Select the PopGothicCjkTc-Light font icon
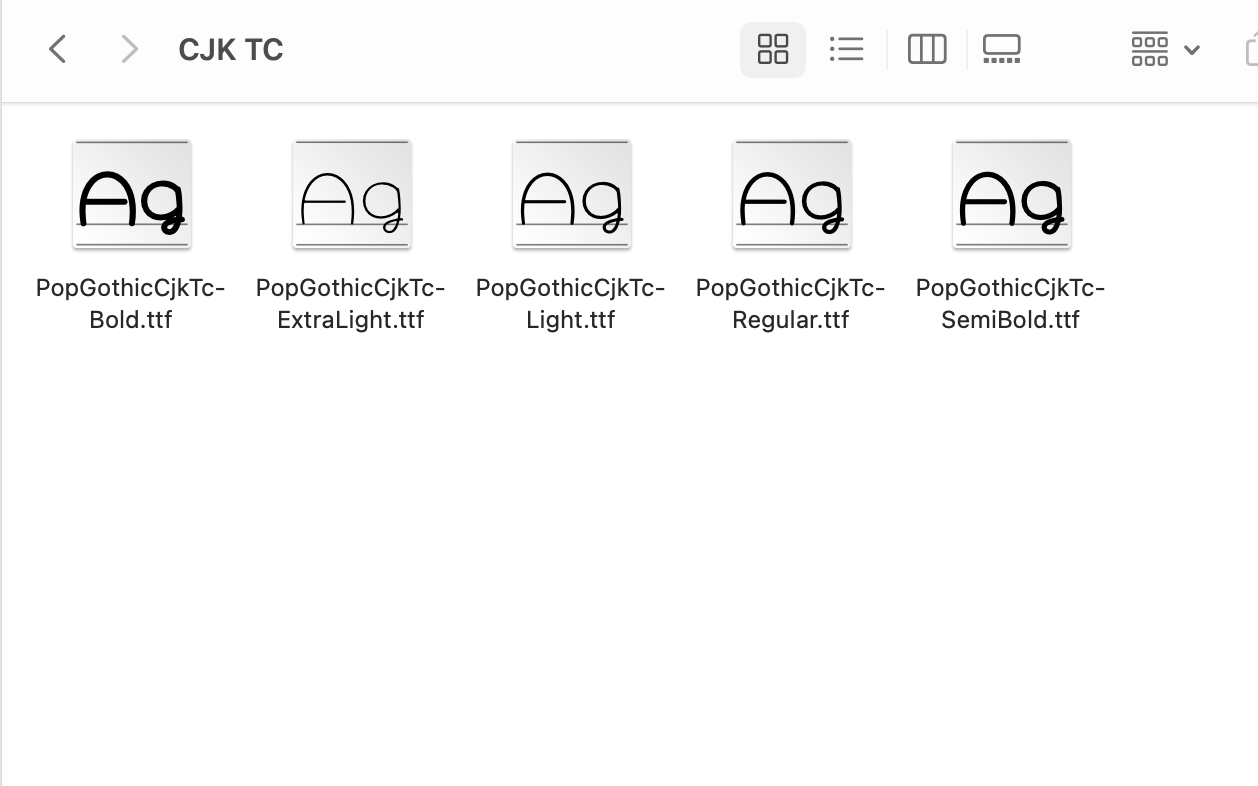The height and width of the screenshot is (786, 1258). coord(571,194)
